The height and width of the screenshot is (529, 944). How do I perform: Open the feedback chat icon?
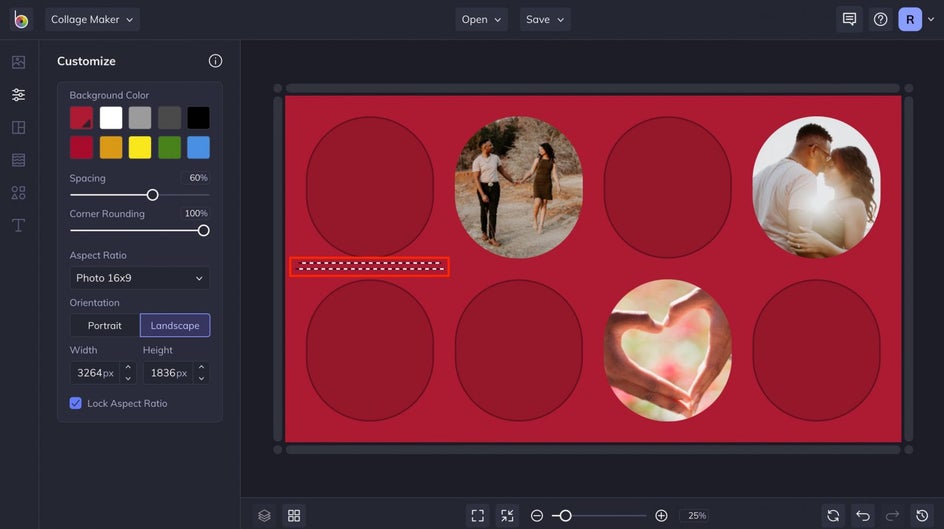click(849, 19)
